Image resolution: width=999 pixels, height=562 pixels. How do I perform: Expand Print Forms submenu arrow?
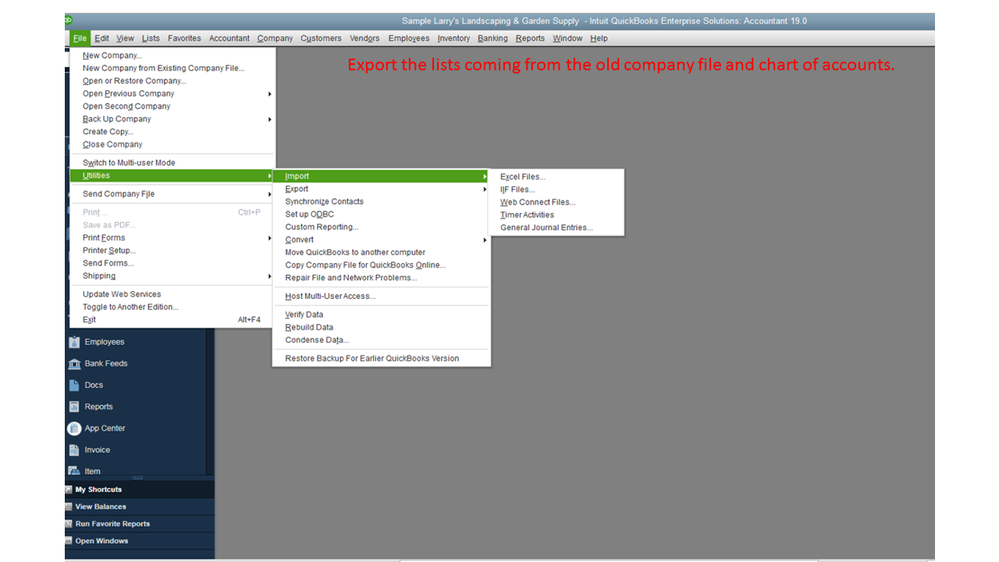click(x=270, y=238)
